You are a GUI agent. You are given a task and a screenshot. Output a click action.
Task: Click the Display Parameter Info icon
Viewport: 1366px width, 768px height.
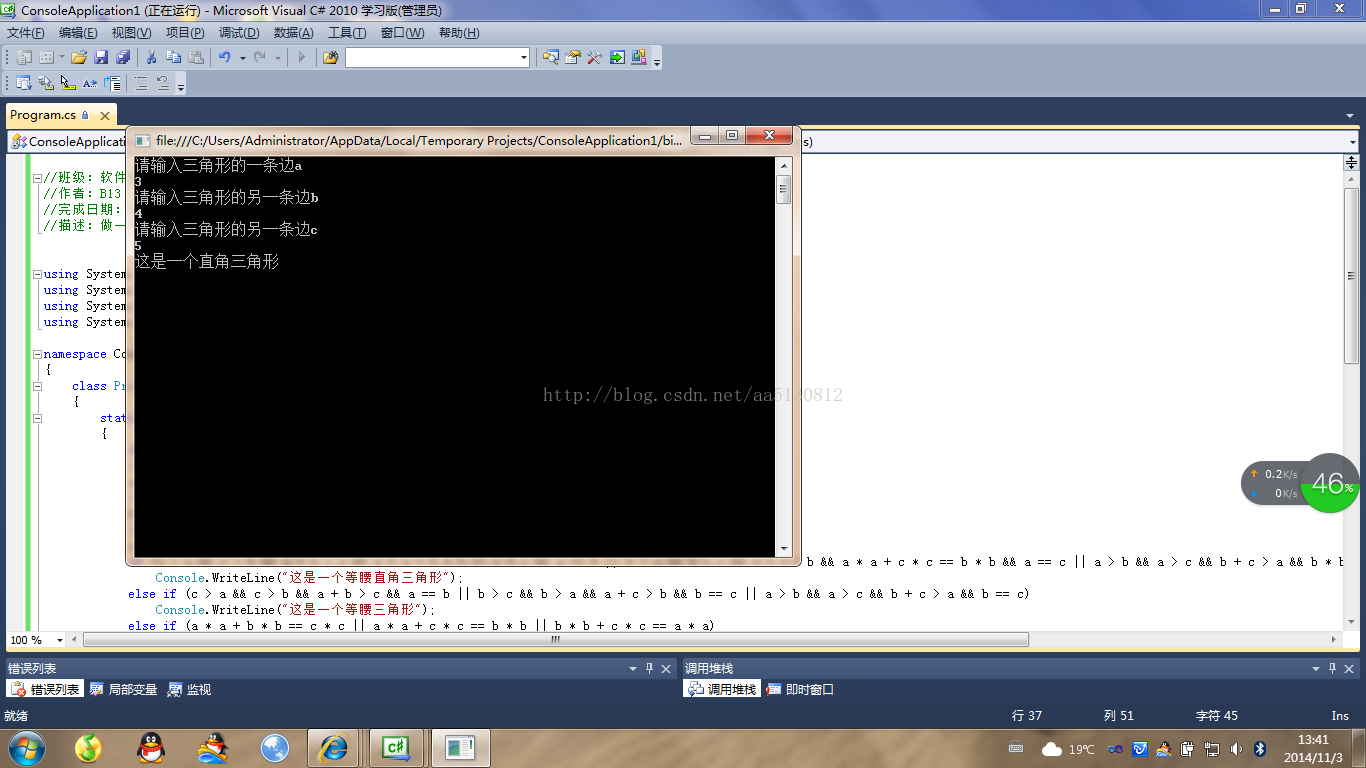[x=46, y=84]
